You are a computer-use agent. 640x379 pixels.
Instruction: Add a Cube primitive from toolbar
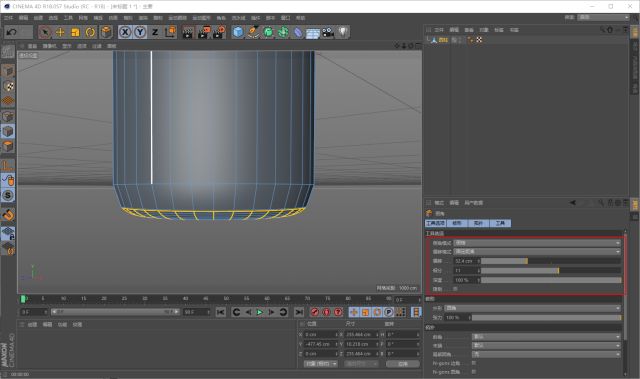(x=238, y=32)
